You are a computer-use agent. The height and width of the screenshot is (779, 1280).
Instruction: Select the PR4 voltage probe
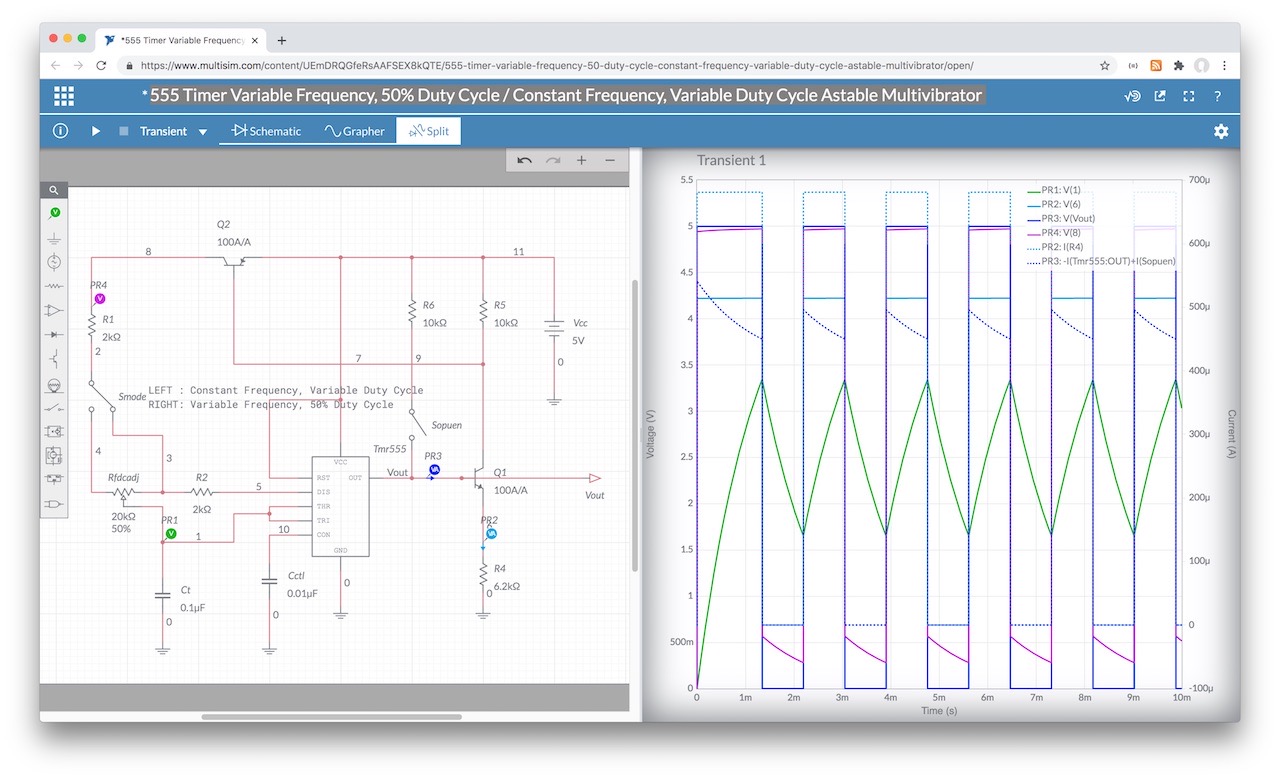[x=99, y=298]
